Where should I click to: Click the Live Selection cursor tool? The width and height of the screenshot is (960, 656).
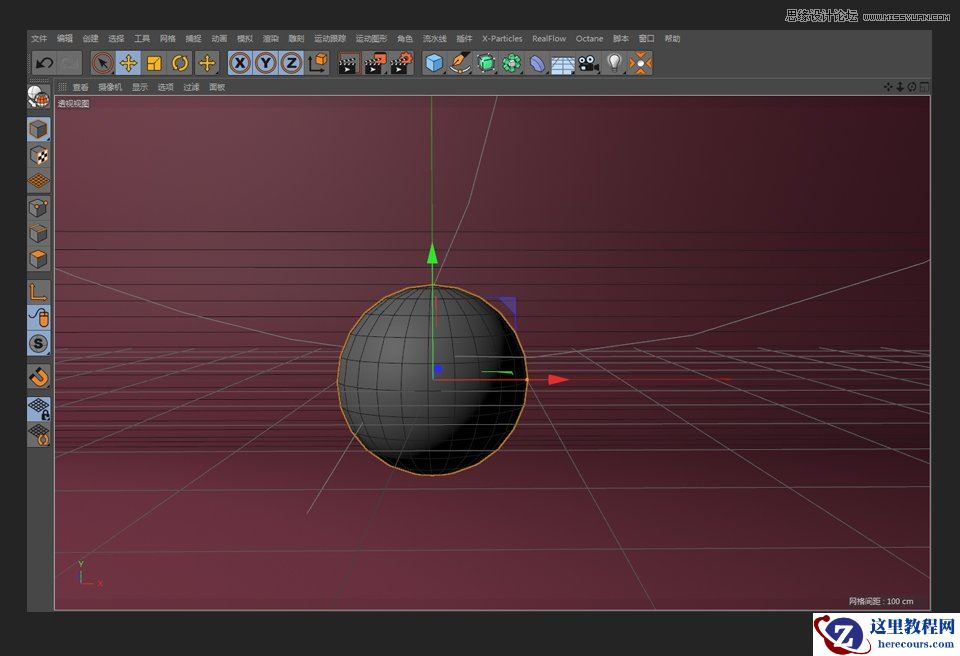coord(102,63)
